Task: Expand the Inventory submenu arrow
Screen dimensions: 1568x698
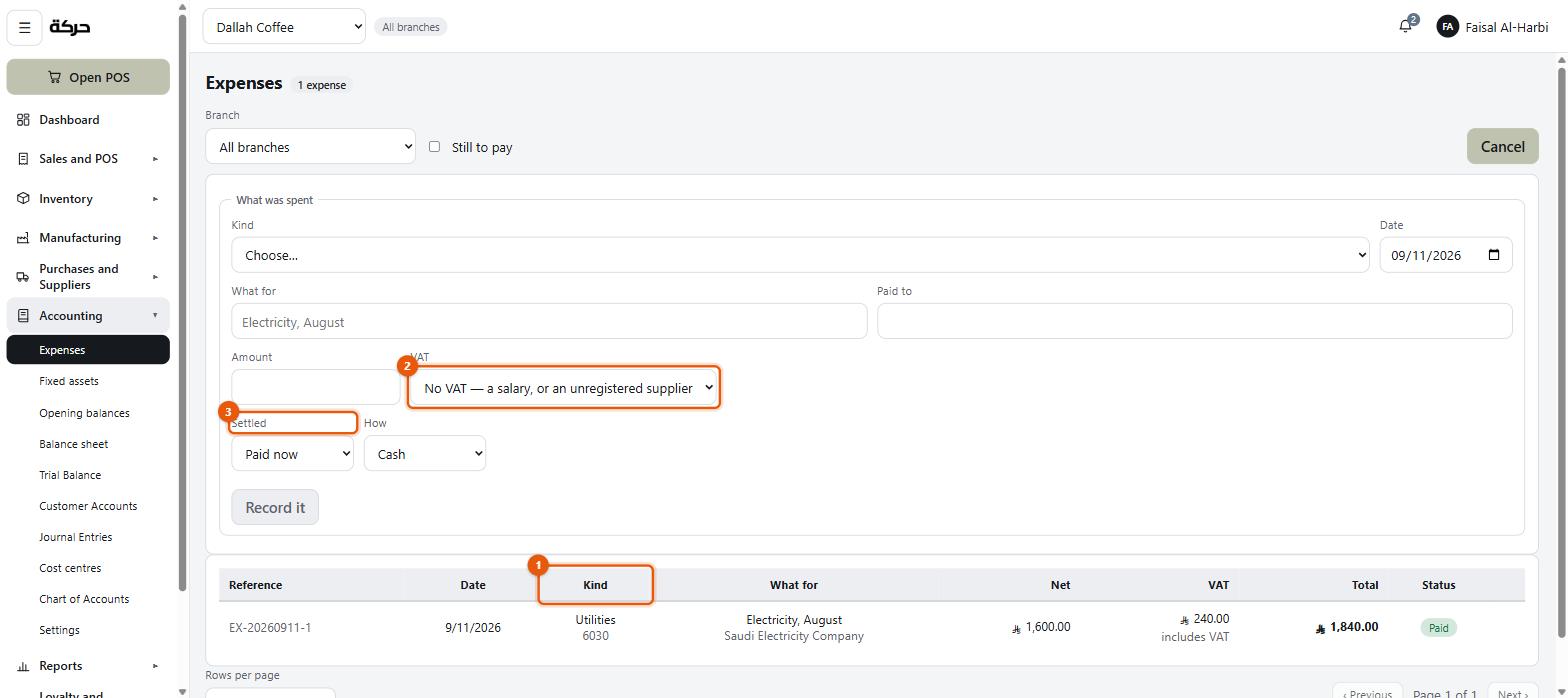Action: point(155,199)
